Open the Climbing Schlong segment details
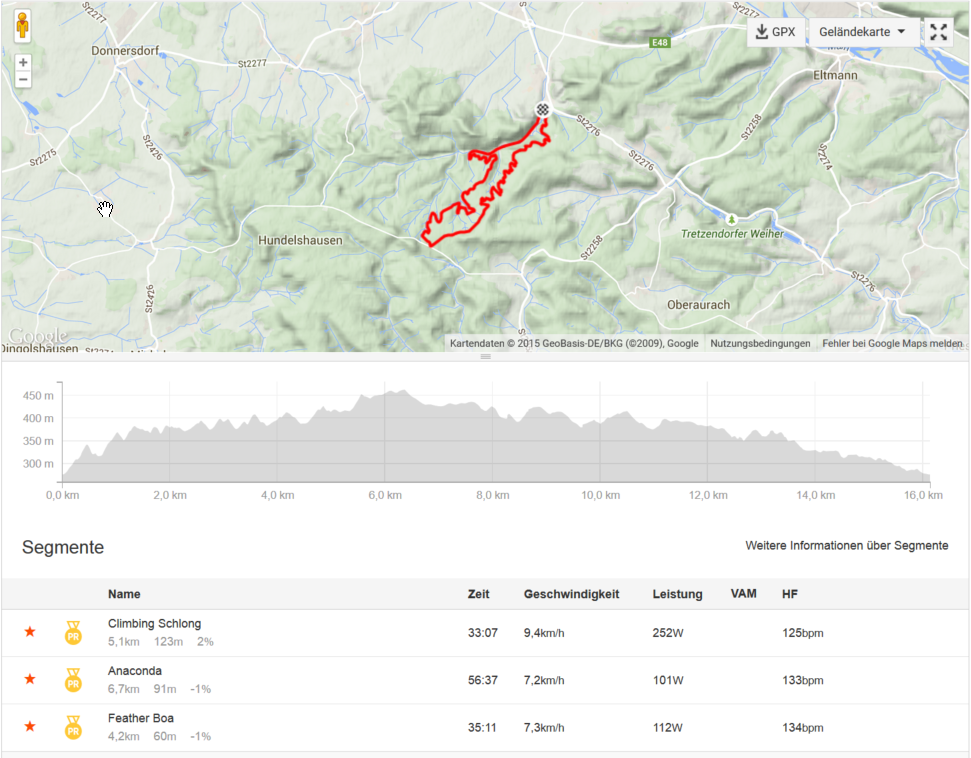The width and height of the screenshot is (971, 758). point(154,624)
